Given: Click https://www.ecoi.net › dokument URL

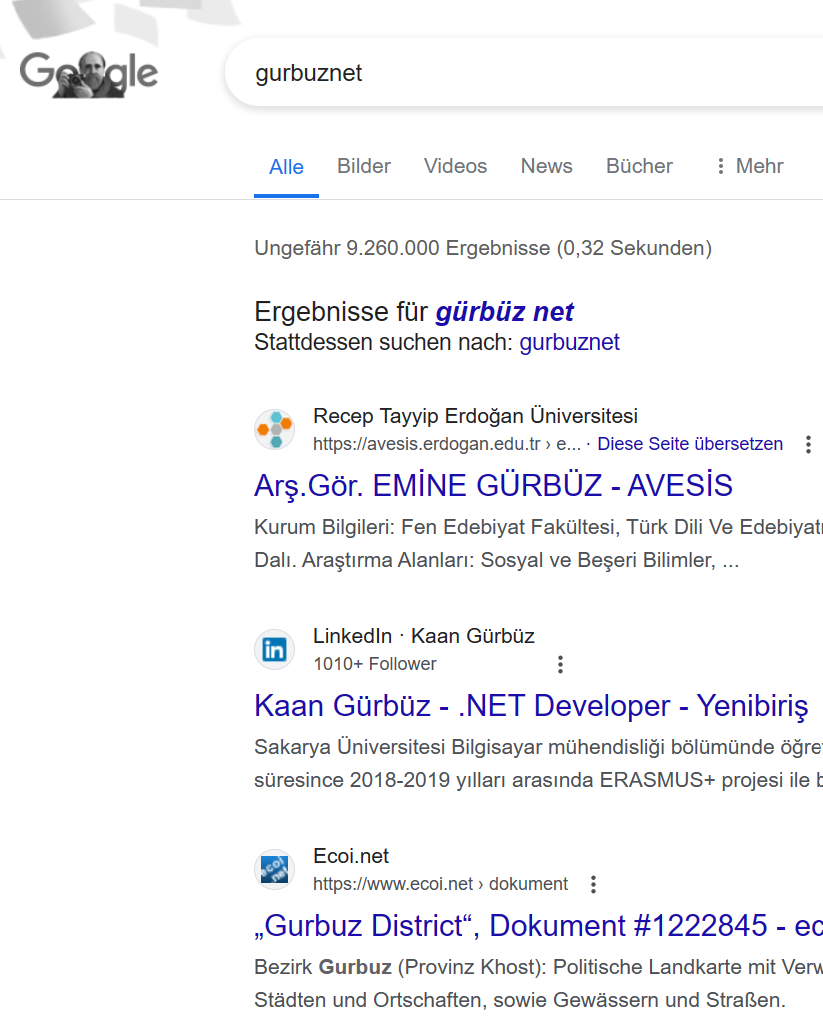Looking at the screenshot, I should (x=440, y=884).
